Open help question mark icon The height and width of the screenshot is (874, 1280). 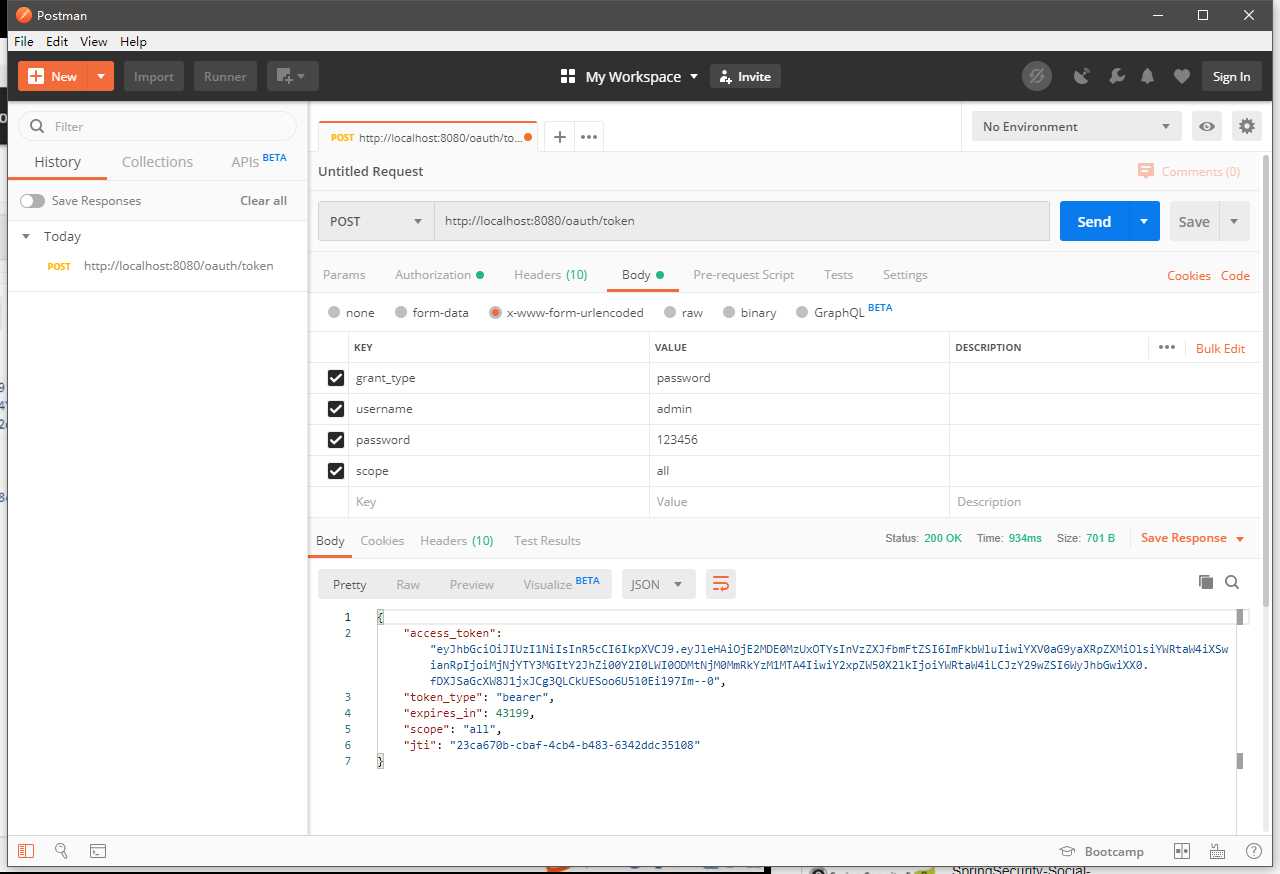[1253, 851]
